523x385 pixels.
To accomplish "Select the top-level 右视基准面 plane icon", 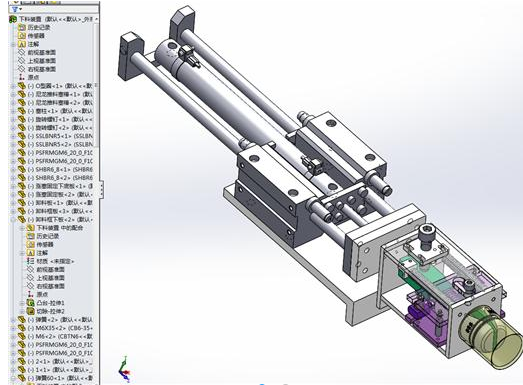I will pyautogui.click(x=22, y=69).
